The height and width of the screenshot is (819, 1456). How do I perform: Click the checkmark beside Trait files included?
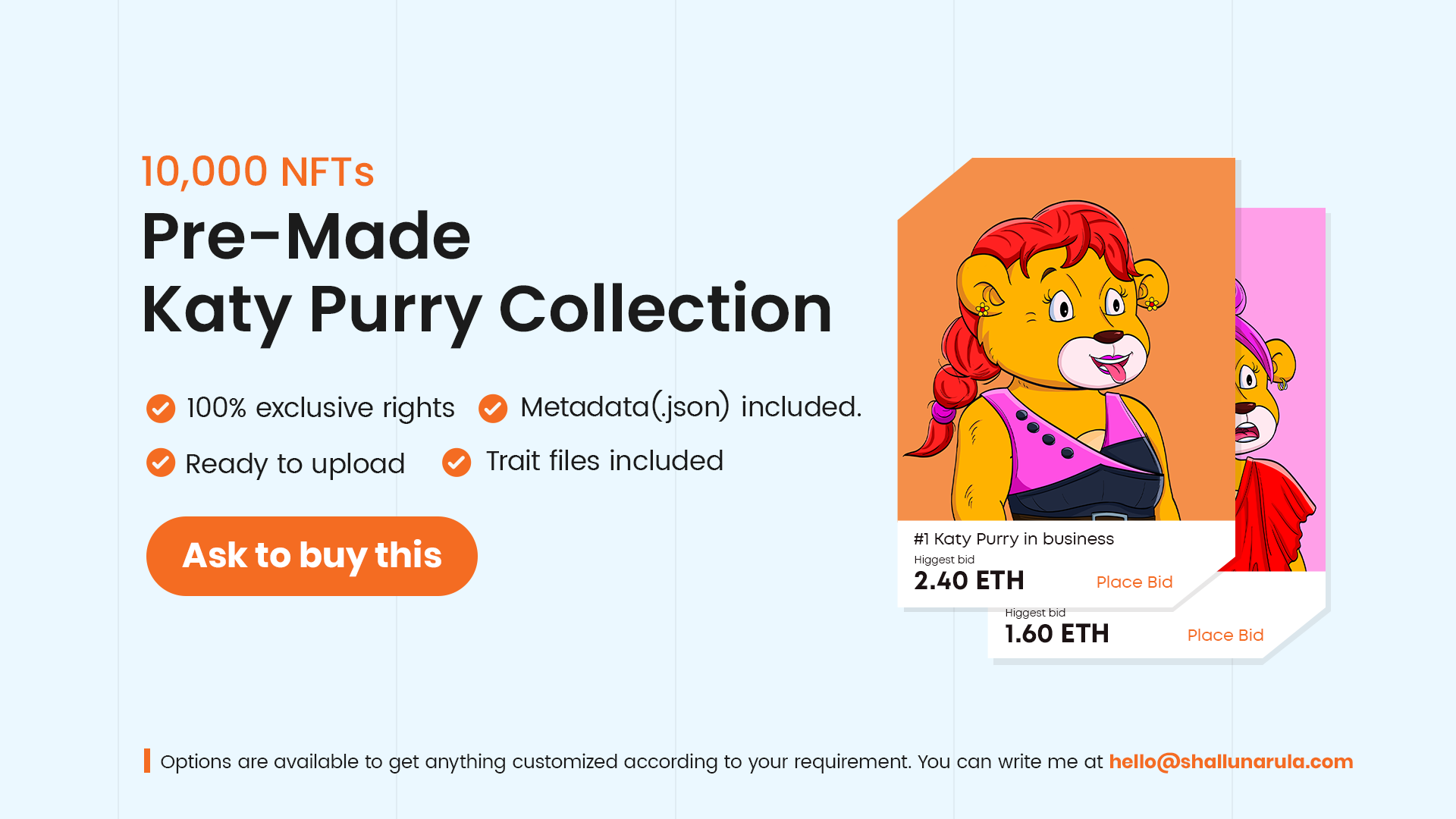[457, 463]
